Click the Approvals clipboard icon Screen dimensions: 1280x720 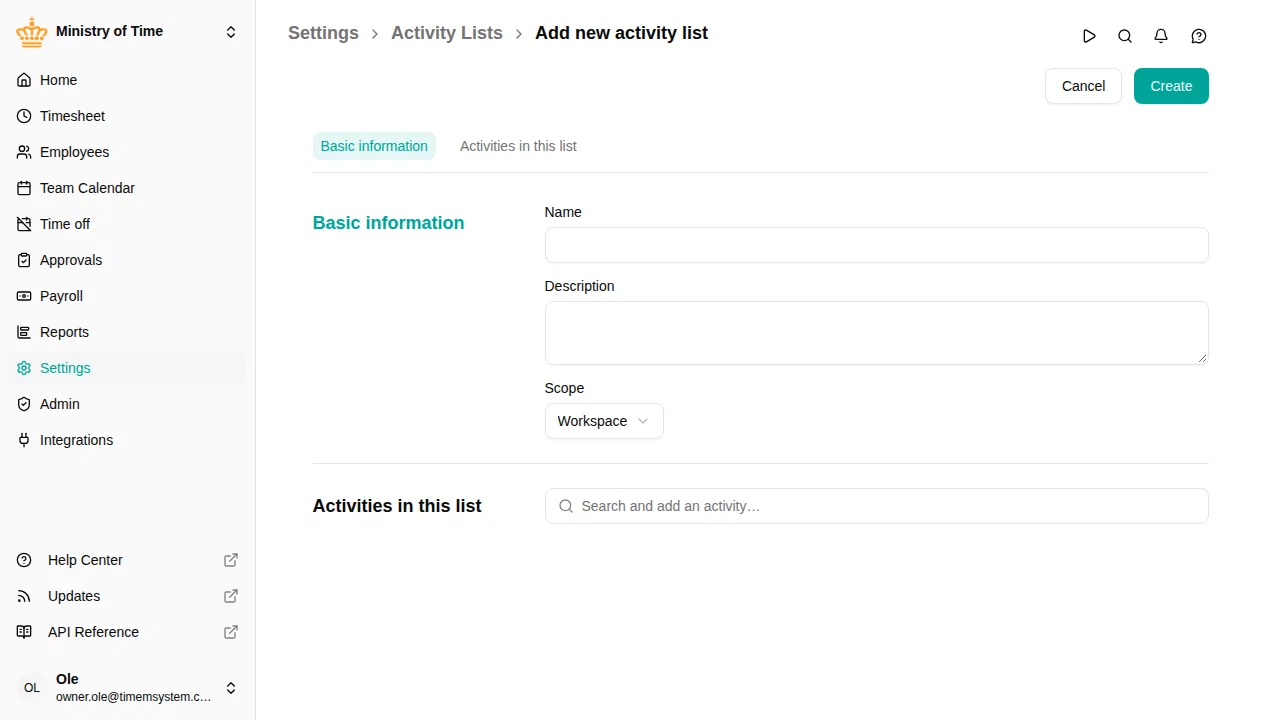tap(24, 260)
